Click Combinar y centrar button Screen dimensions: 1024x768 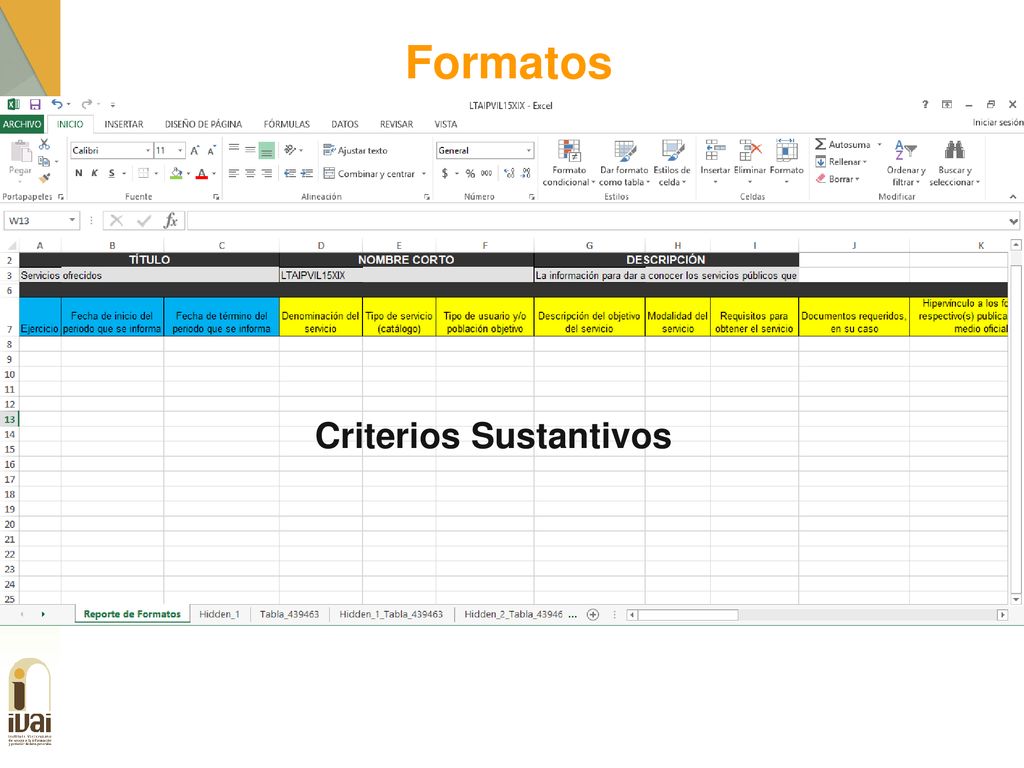pos(370,174)
